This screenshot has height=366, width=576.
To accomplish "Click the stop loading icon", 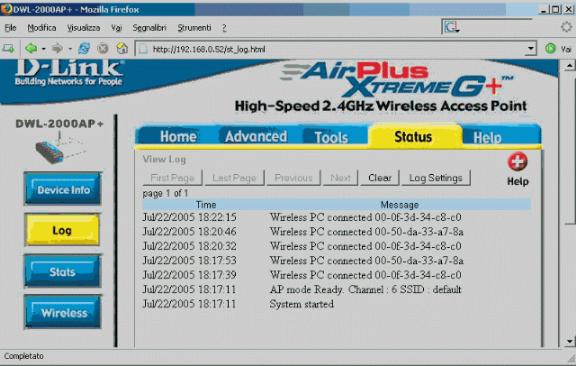I will tap(103, 49).
